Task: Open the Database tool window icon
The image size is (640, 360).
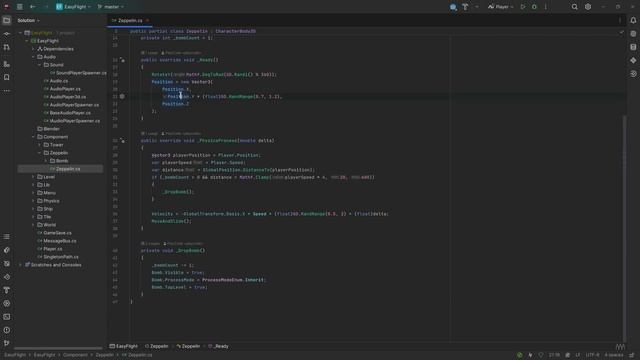Action: (633, 47)
